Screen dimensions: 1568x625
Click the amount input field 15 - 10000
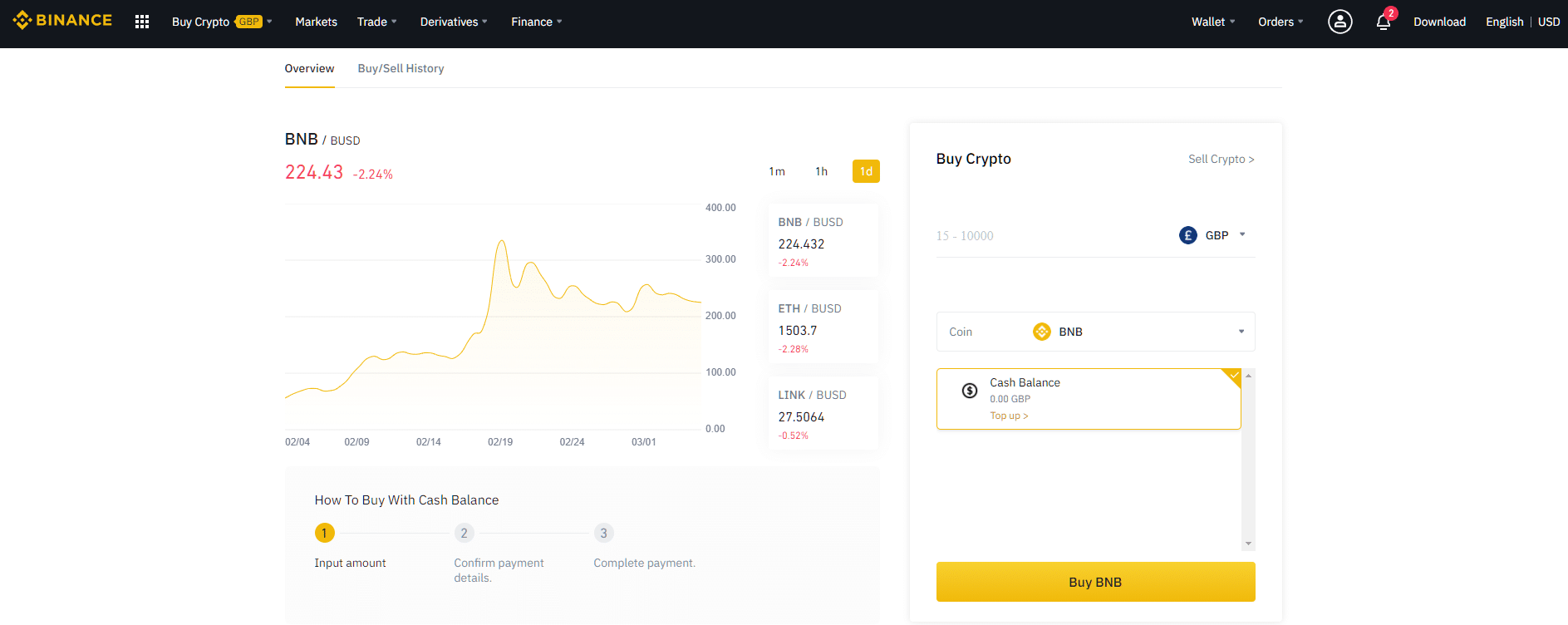coord(1051,236)
